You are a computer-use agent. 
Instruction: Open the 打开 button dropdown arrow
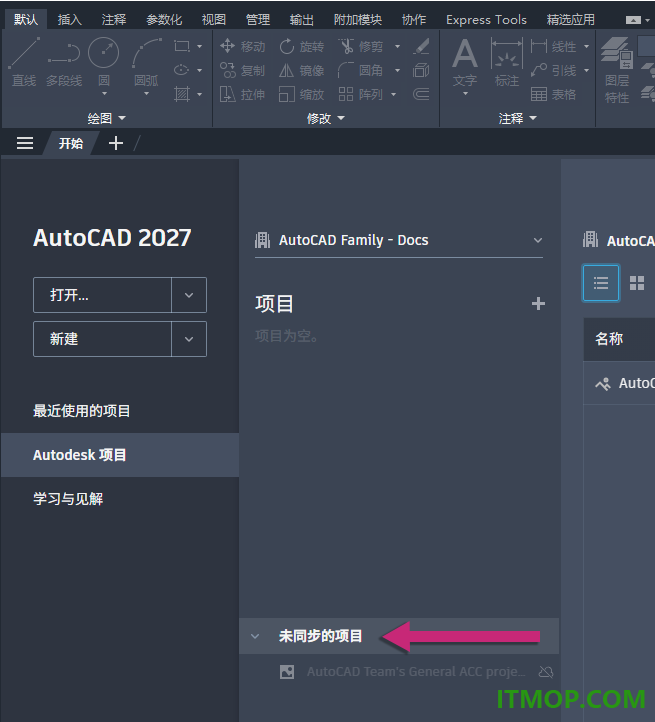coord(189,295)
